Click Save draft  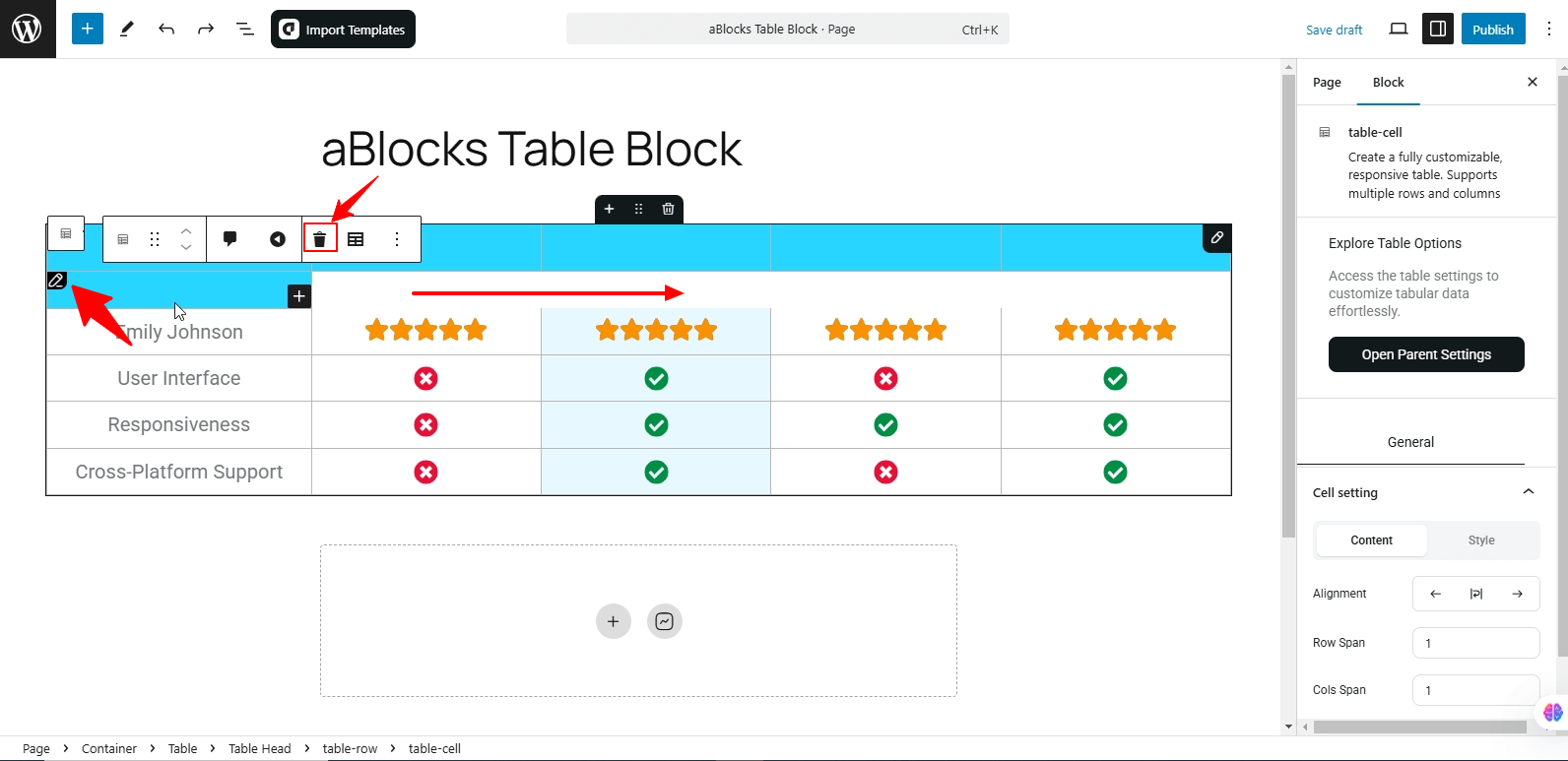coord(1335,30)
